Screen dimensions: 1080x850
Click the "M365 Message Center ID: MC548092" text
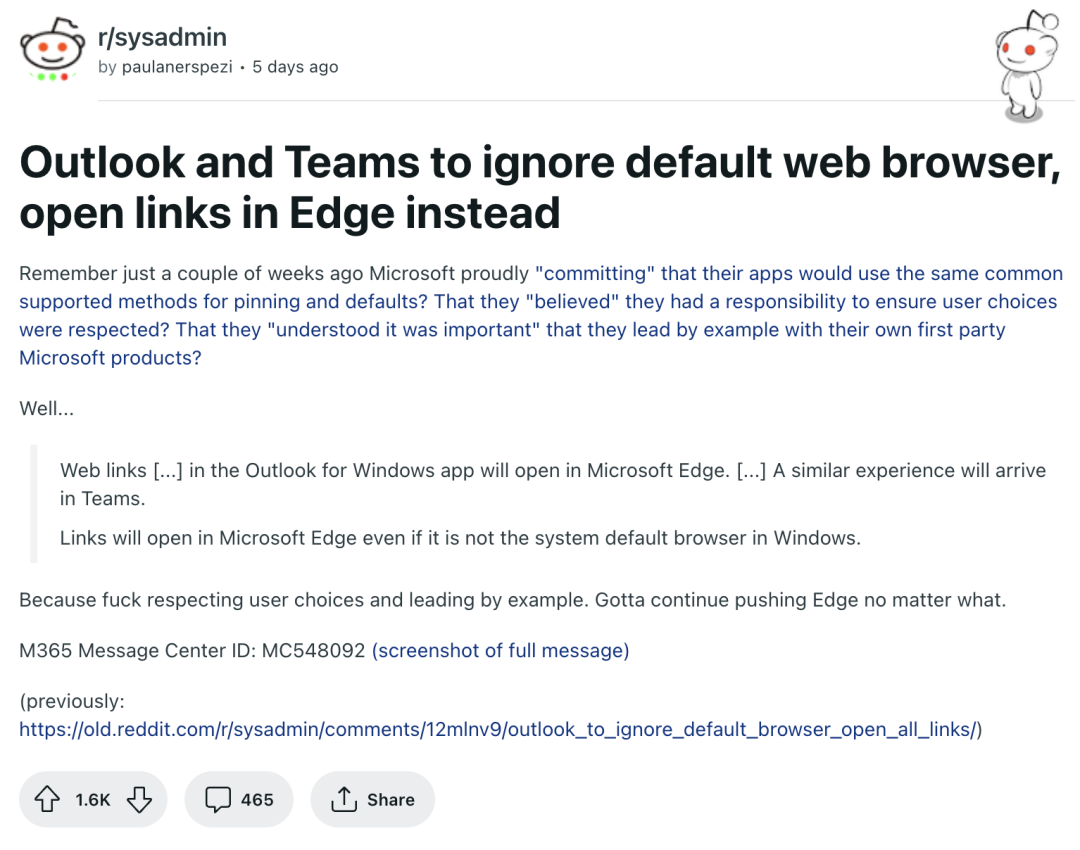pos(192,650)
